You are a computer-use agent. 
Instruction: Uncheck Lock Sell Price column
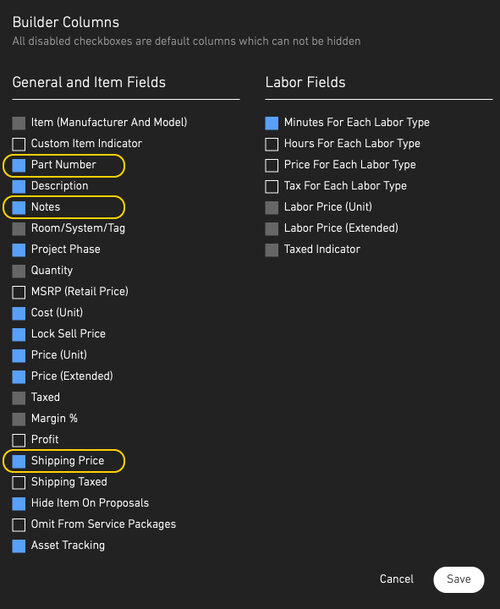pos(19,334)
